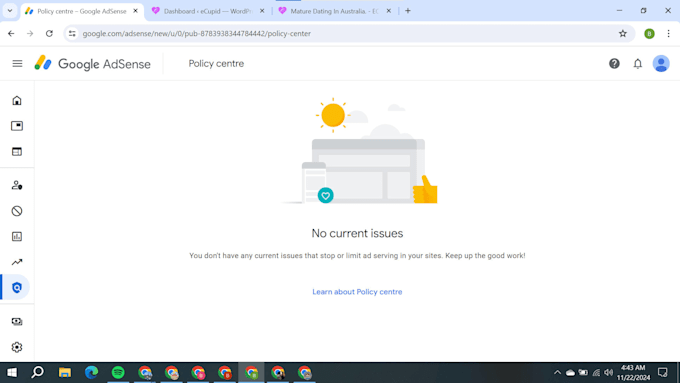Open Microsoft Edge from the taskbar
This screenshot has height=383, width=680.
pyautogui.click(x=91, y=373)
